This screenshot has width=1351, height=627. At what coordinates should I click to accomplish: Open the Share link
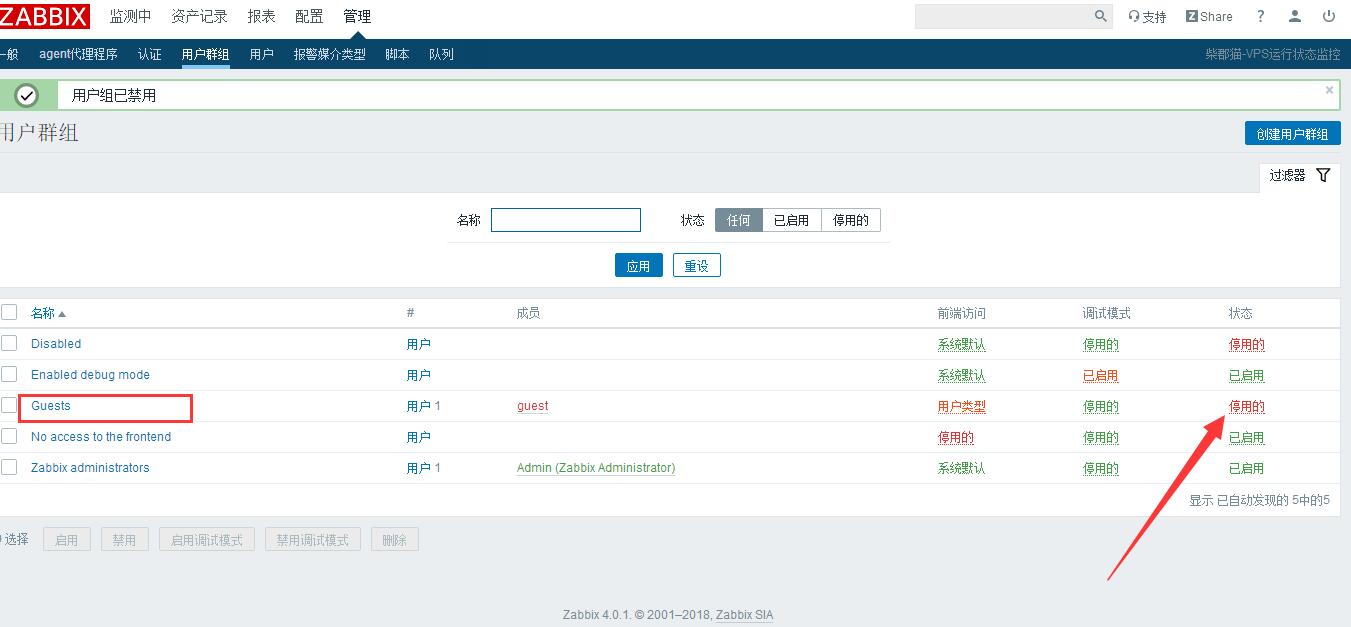pos(1209,17)
